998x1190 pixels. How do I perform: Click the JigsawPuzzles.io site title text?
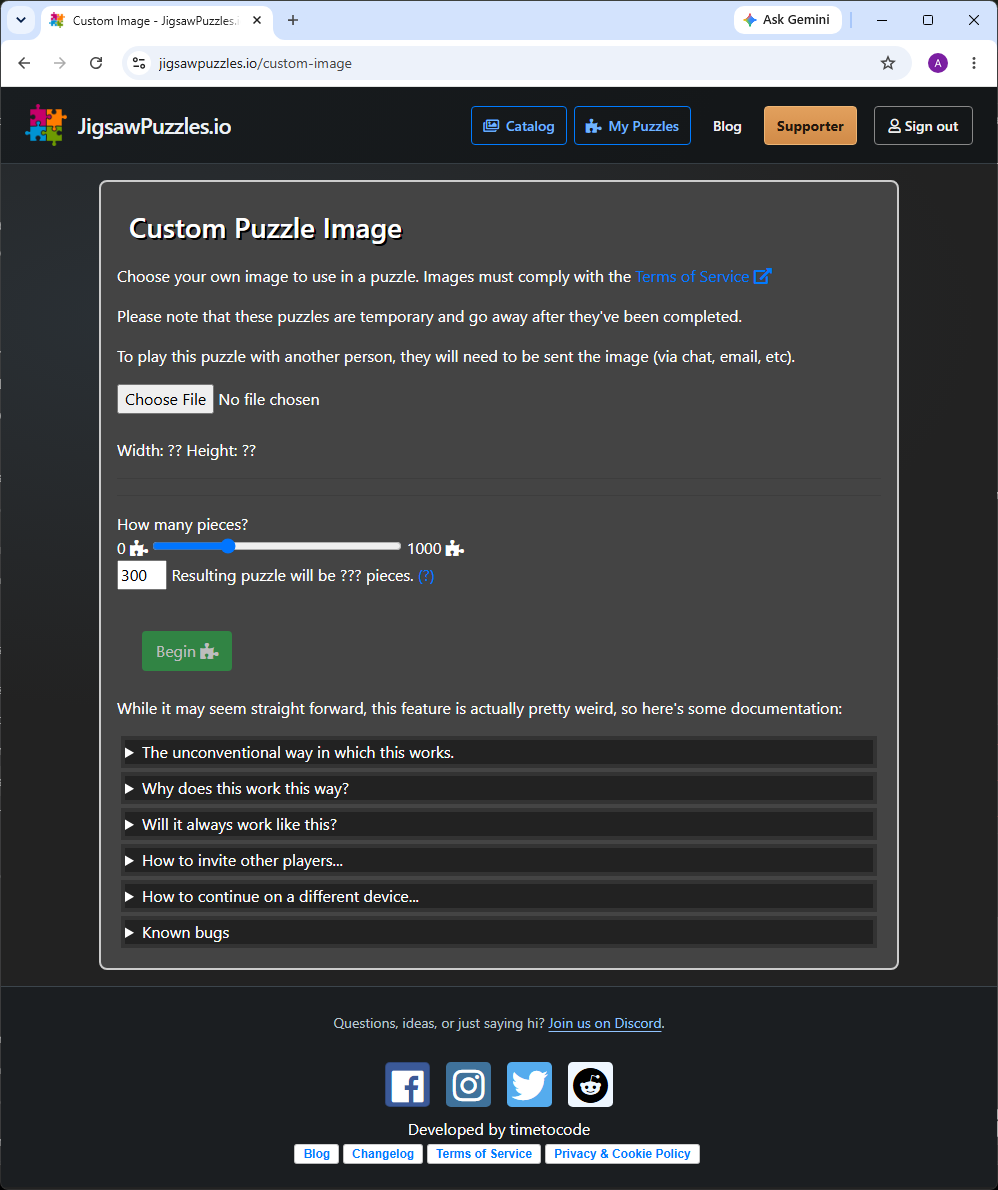154,126
